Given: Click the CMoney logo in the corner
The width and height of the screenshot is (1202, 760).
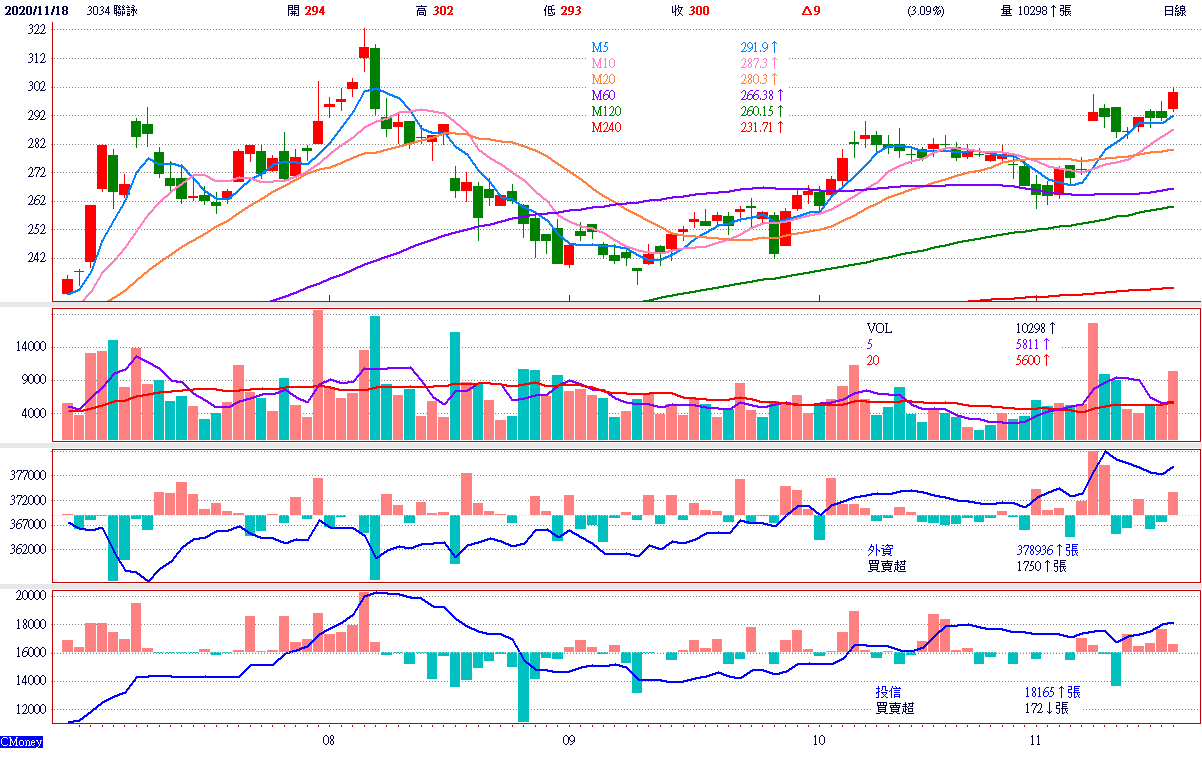Looking at the screenshot, I should [x=22, y=743].
